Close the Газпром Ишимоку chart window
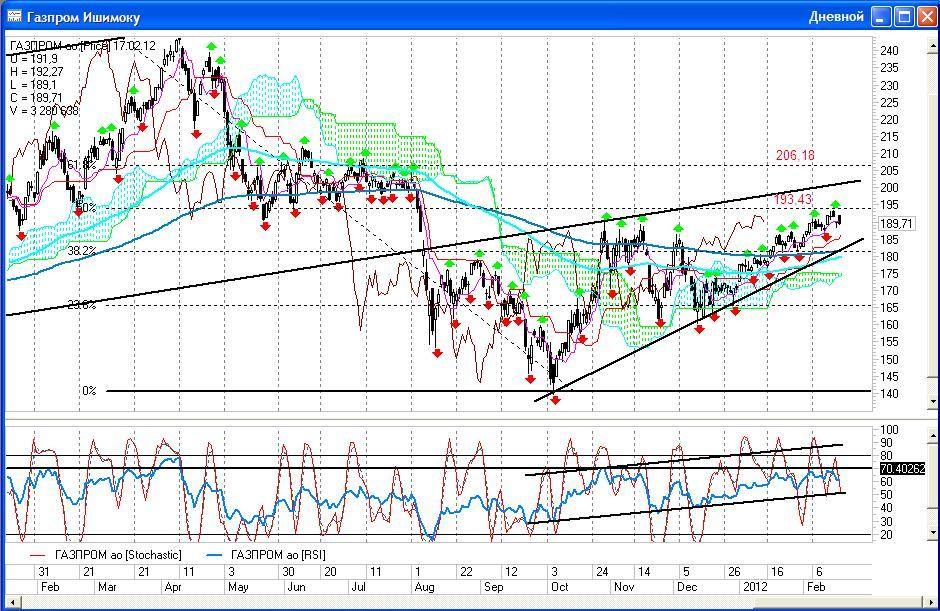The image size is (940, 611). 925,17
